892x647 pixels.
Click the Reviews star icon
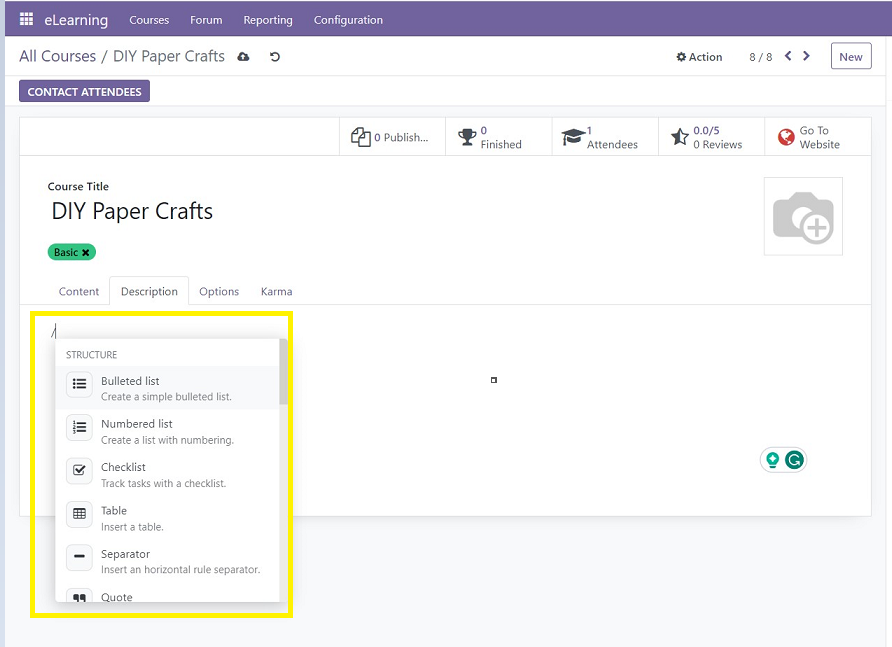pos(680,137)
